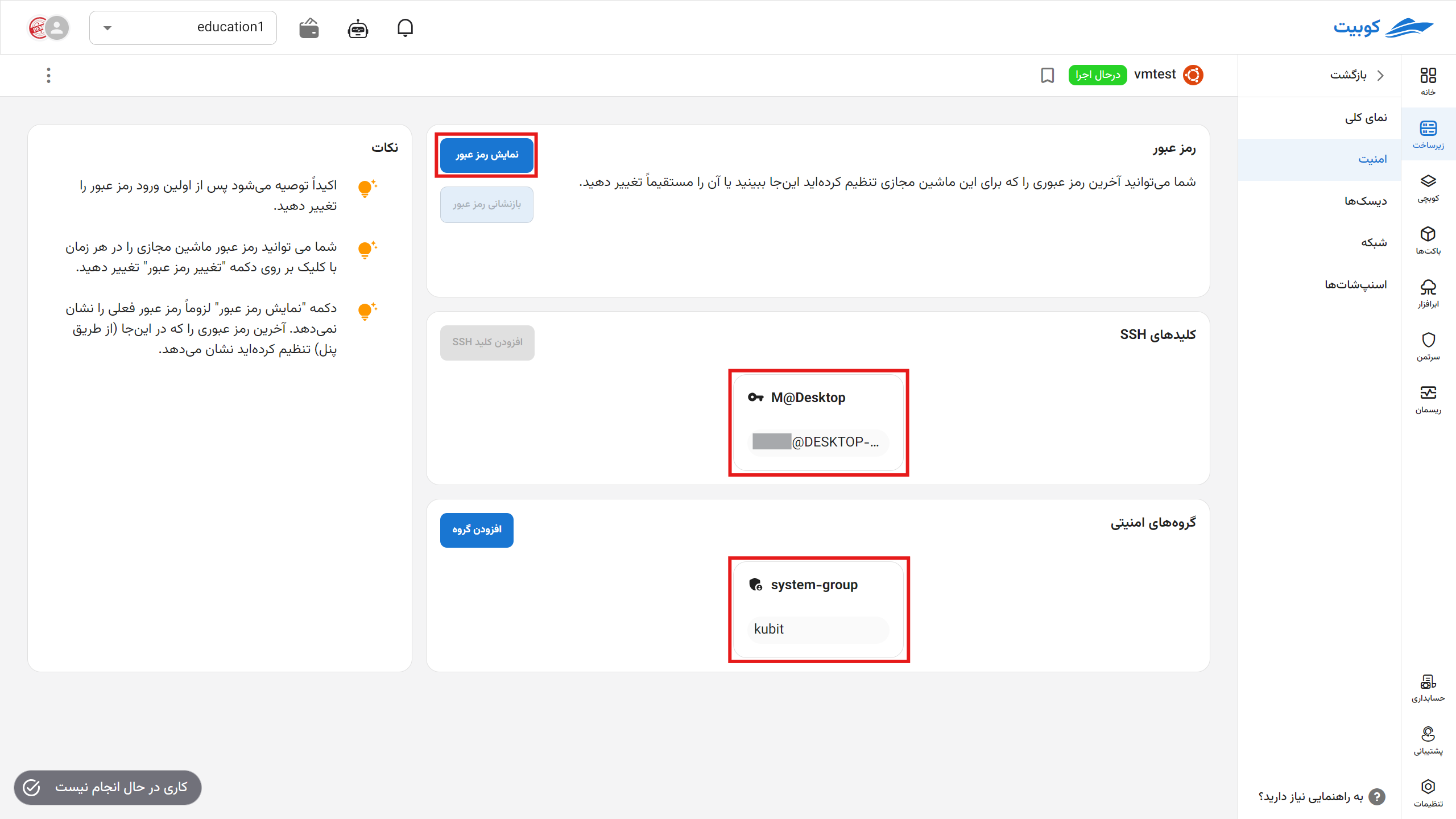Collapse via the بازگشت back chevron
The height and width of the screenshot is (819, 1456).
coord(1380,75)
